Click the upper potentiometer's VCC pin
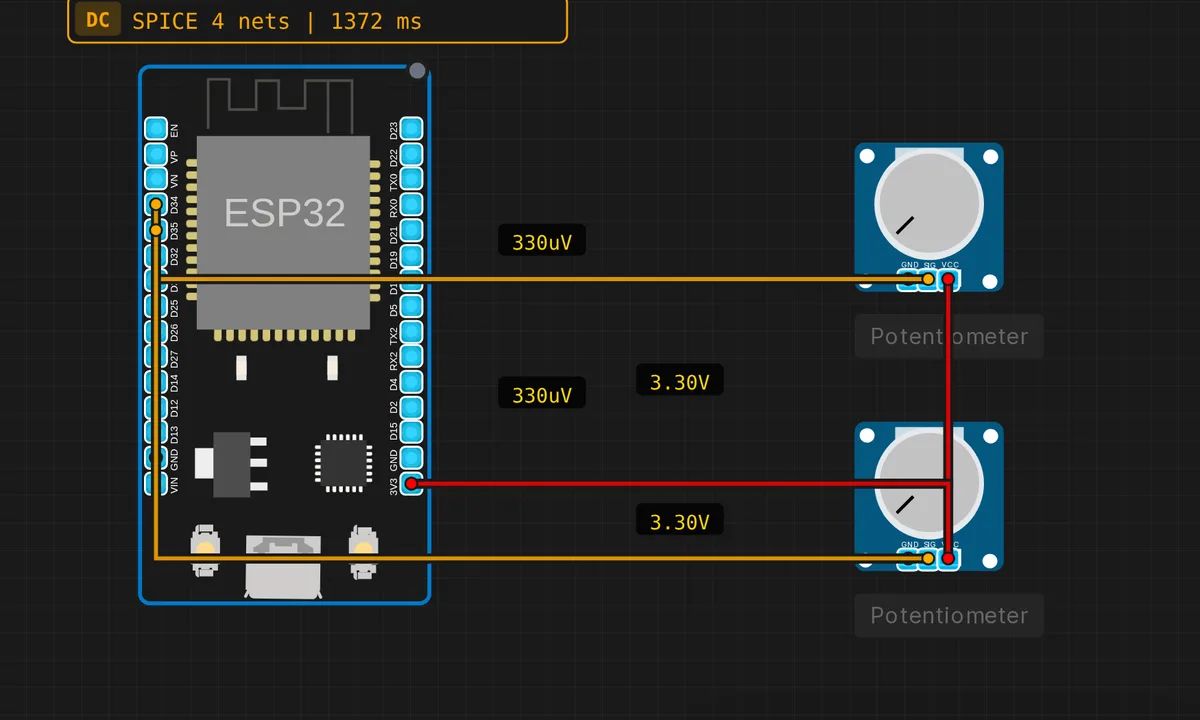Screen dimensions: 1200x720 tap(949, 280)
